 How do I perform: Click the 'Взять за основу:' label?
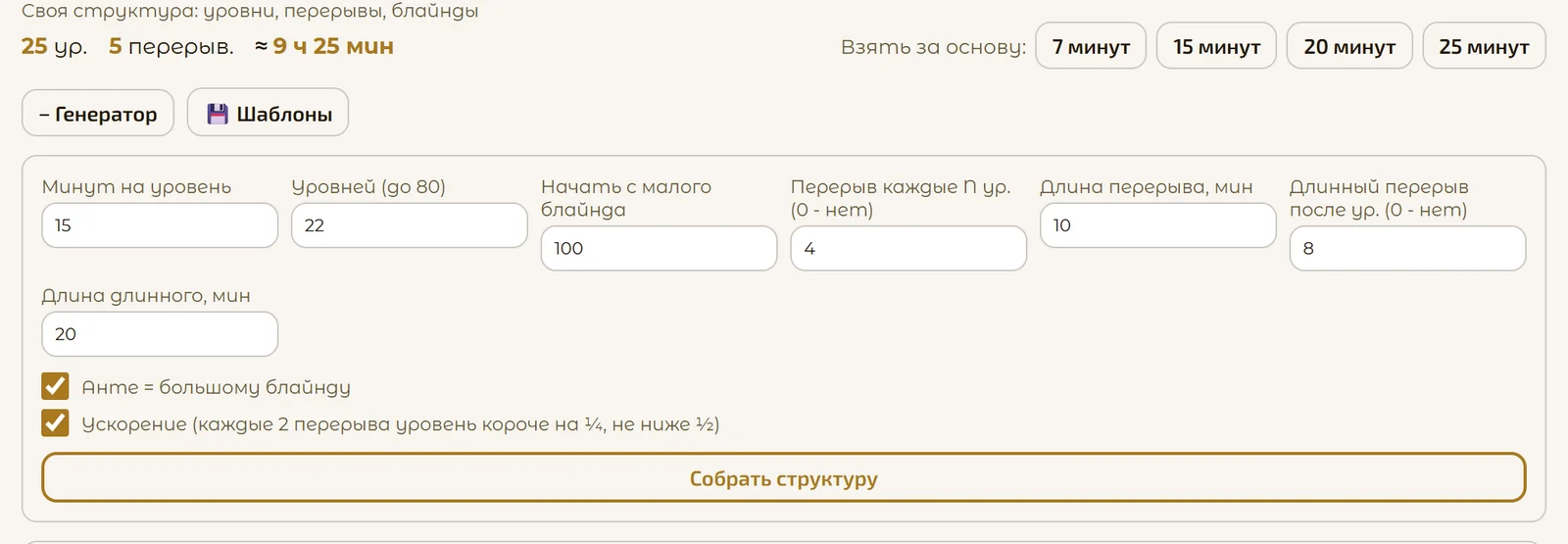coord(933,47)
